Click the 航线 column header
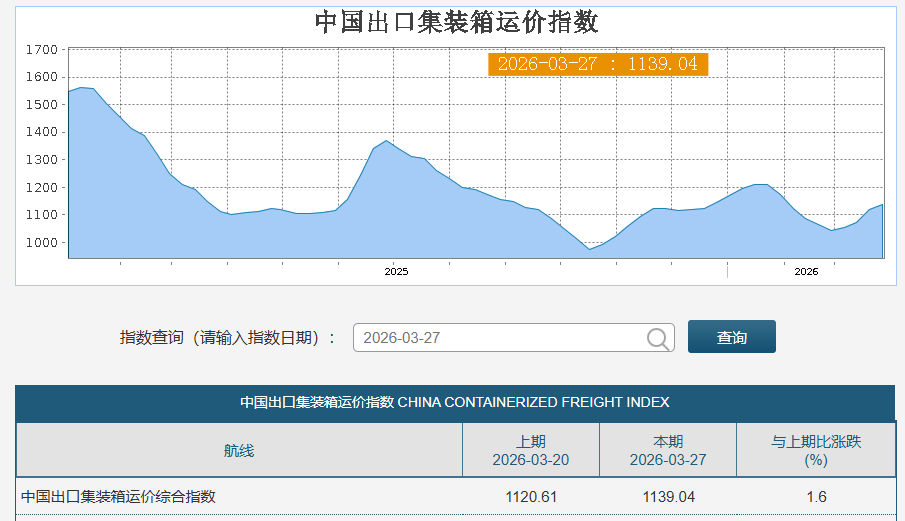Viewport: 905px width, 521px height. (239, 450)
